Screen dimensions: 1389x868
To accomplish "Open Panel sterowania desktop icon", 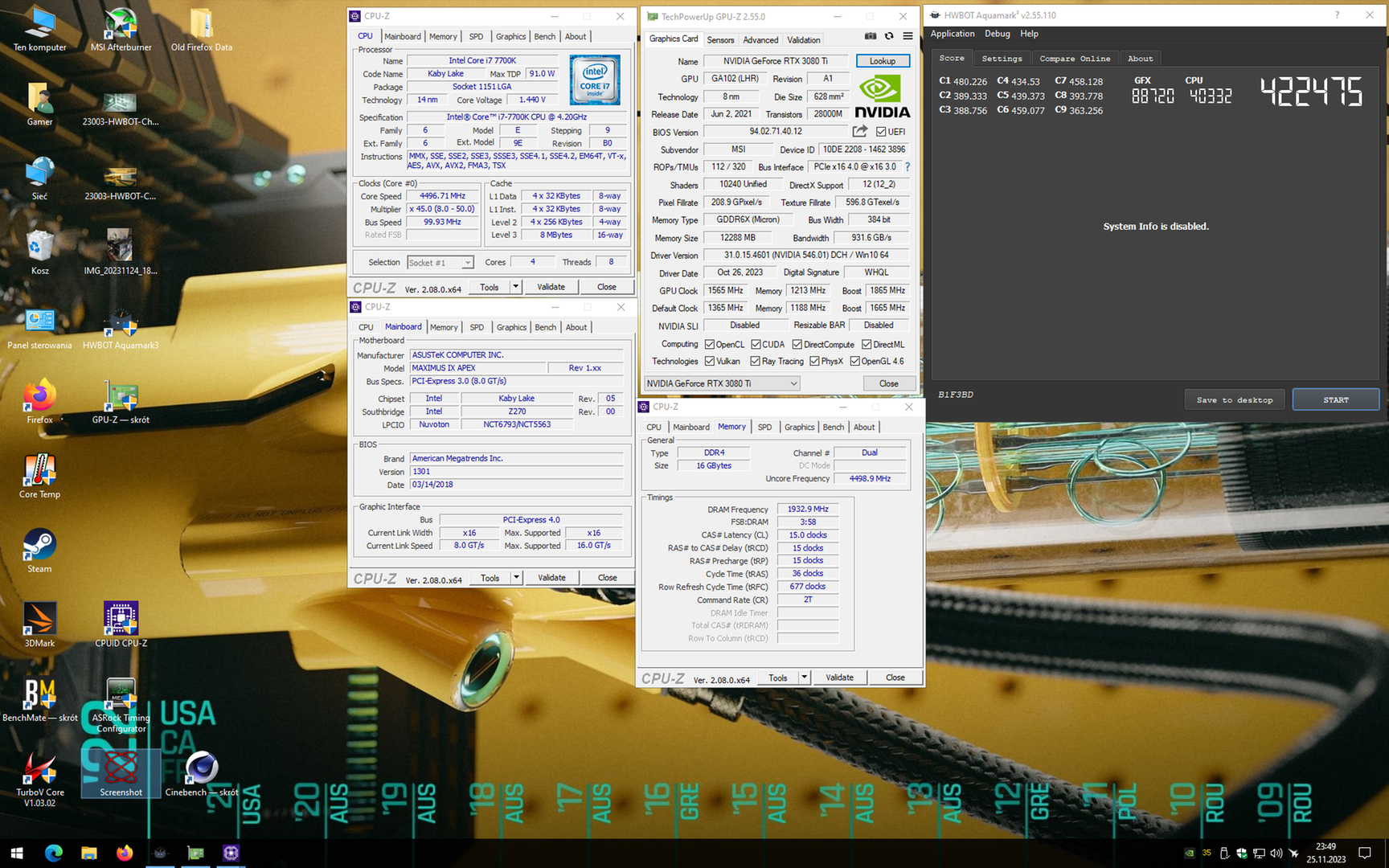I will coord(39,328).
